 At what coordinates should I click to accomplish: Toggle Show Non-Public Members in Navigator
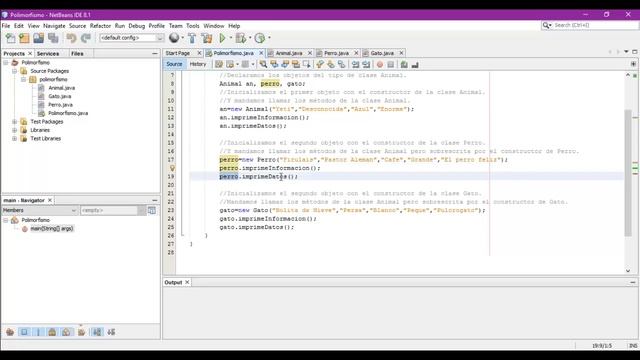tap(52, 332)
